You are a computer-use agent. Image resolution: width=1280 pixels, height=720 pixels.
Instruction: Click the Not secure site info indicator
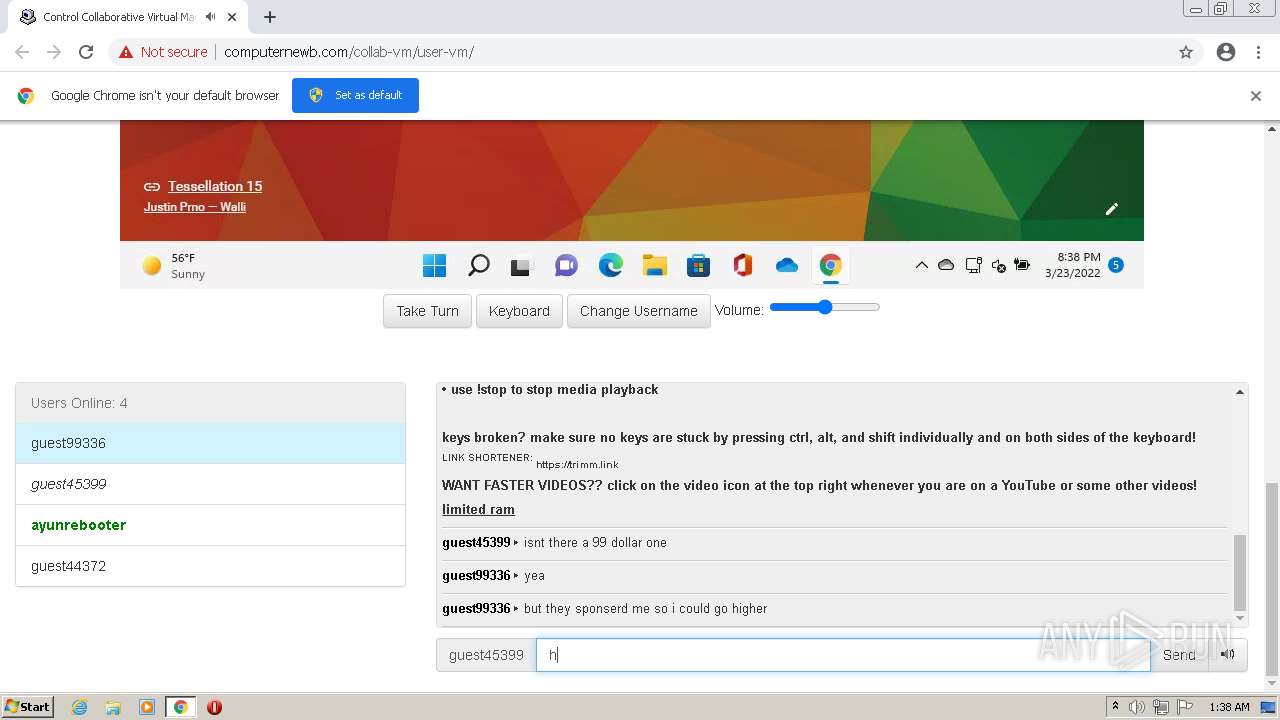tap(163, 52)
